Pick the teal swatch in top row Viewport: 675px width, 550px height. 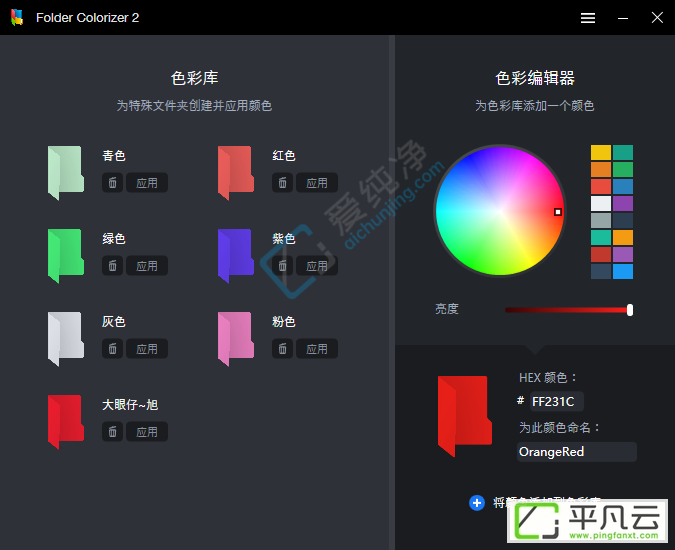(x=622, y=152)
